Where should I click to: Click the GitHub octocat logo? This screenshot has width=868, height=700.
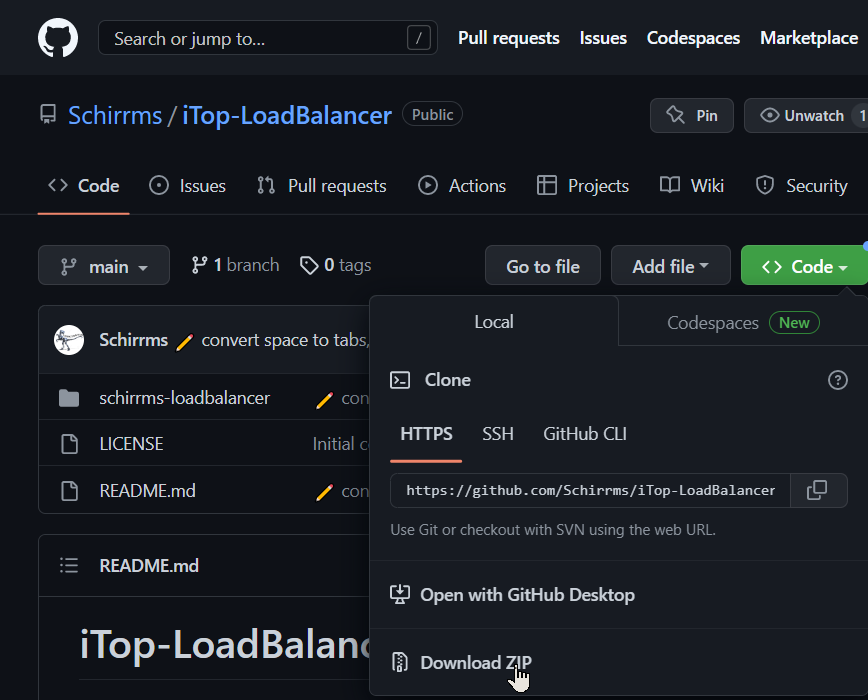[x=58, y=38]
